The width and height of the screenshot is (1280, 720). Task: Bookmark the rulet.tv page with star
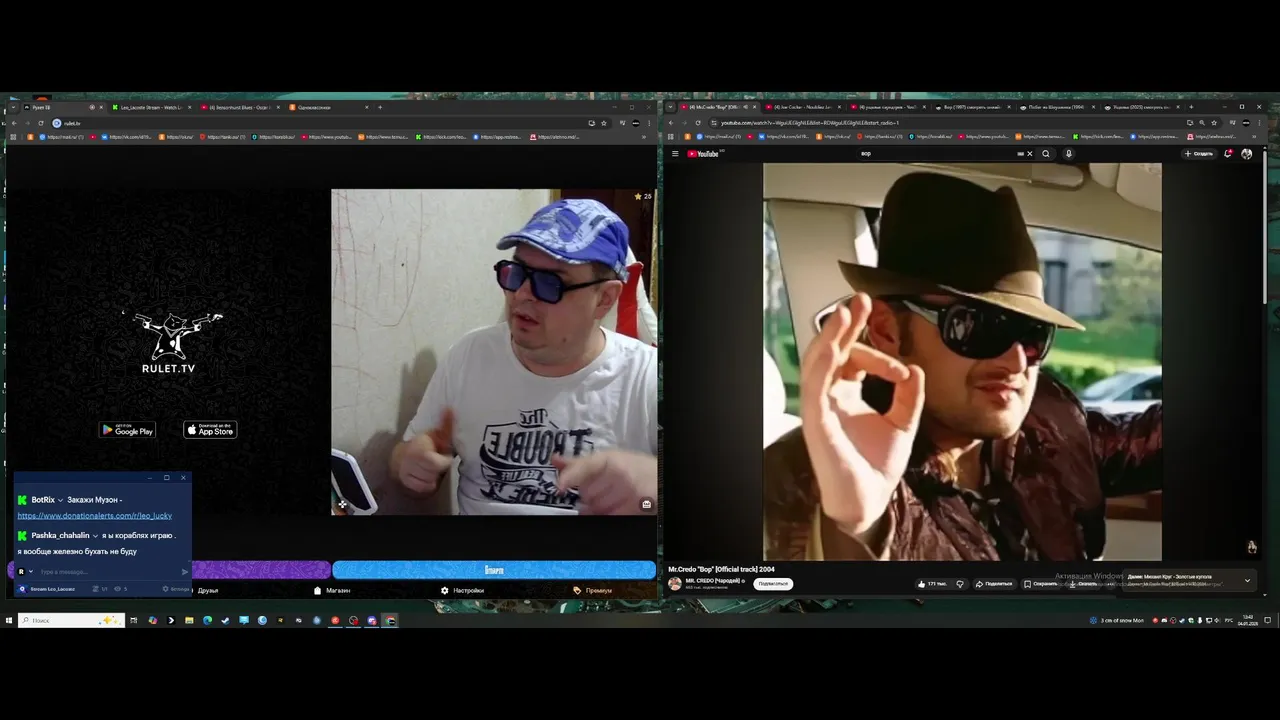603,123
